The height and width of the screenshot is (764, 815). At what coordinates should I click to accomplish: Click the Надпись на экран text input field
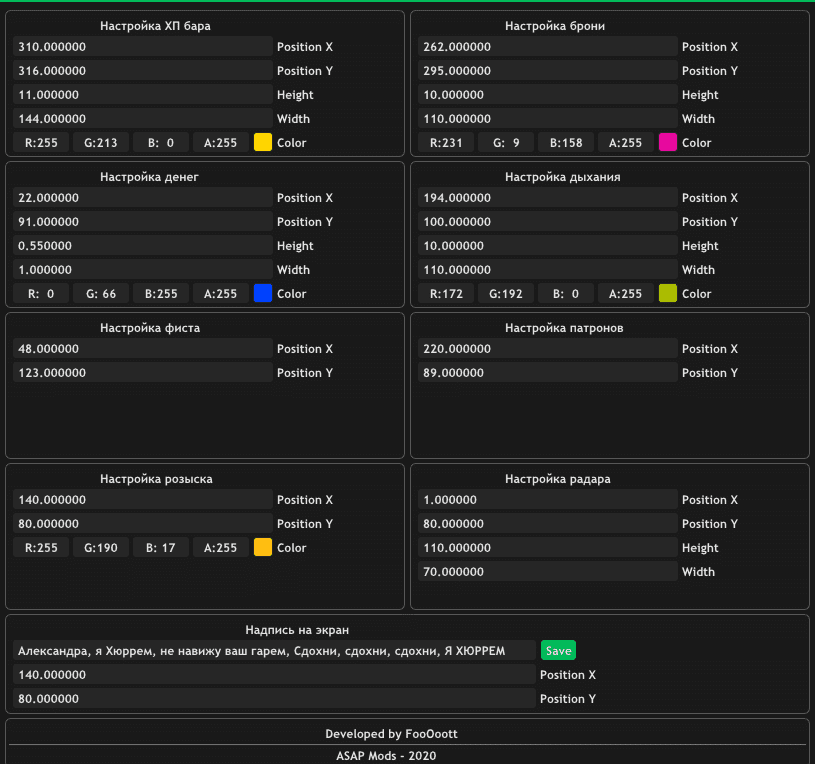(x=275, y=651)
